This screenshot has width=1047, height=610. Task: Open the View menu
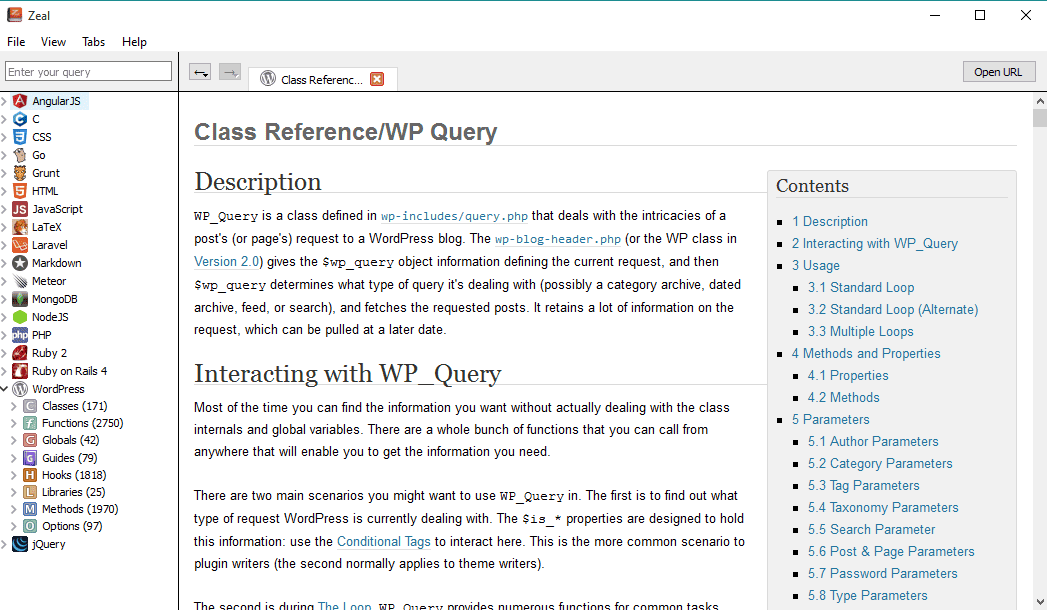pos(53,41)
